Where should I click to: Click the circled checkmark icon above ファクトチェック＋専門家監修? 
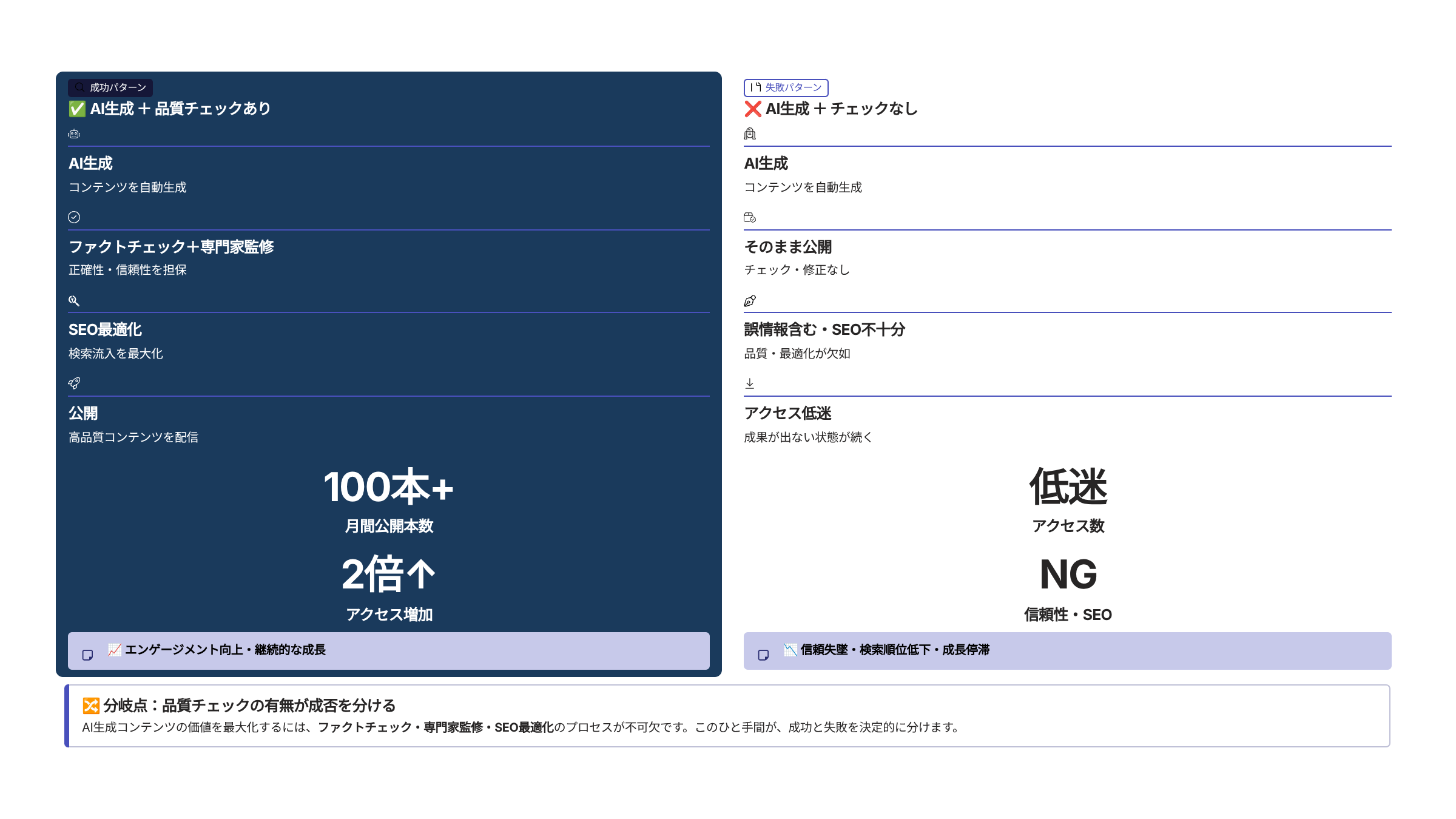click(74, 217)
